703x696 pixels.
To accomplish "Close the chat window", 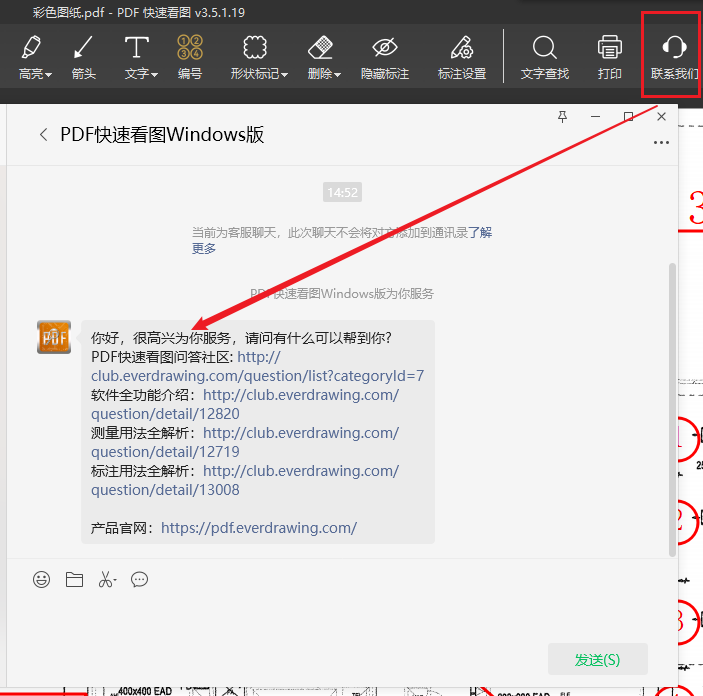I will pos(661,117).
